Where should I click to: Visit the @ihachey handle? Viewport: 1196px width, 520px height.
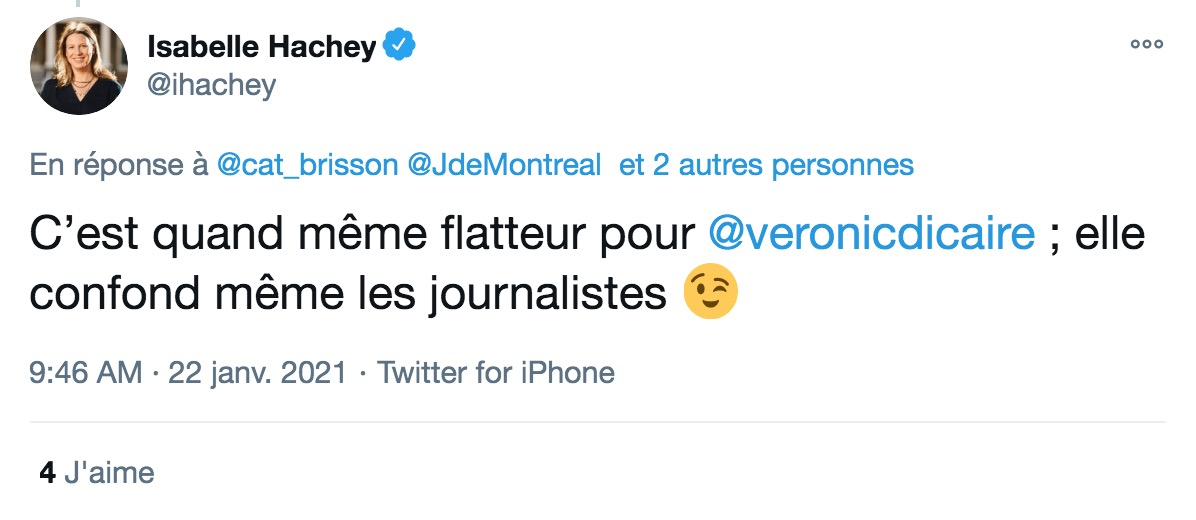(211, 85)
